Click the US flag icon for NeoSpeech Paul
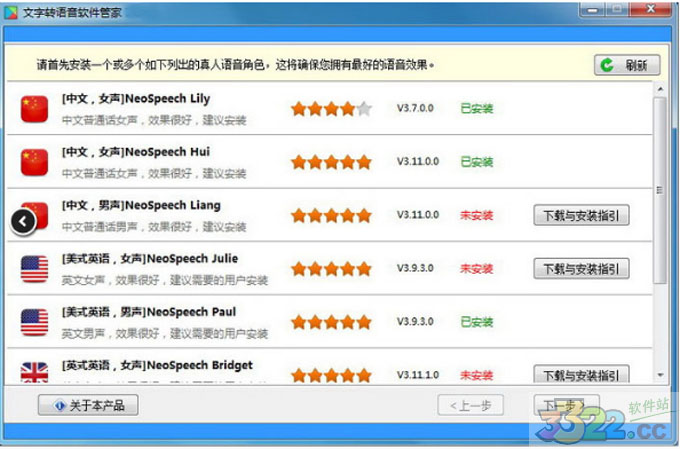This screenshot has width=680, height=449. click(34, 322)
